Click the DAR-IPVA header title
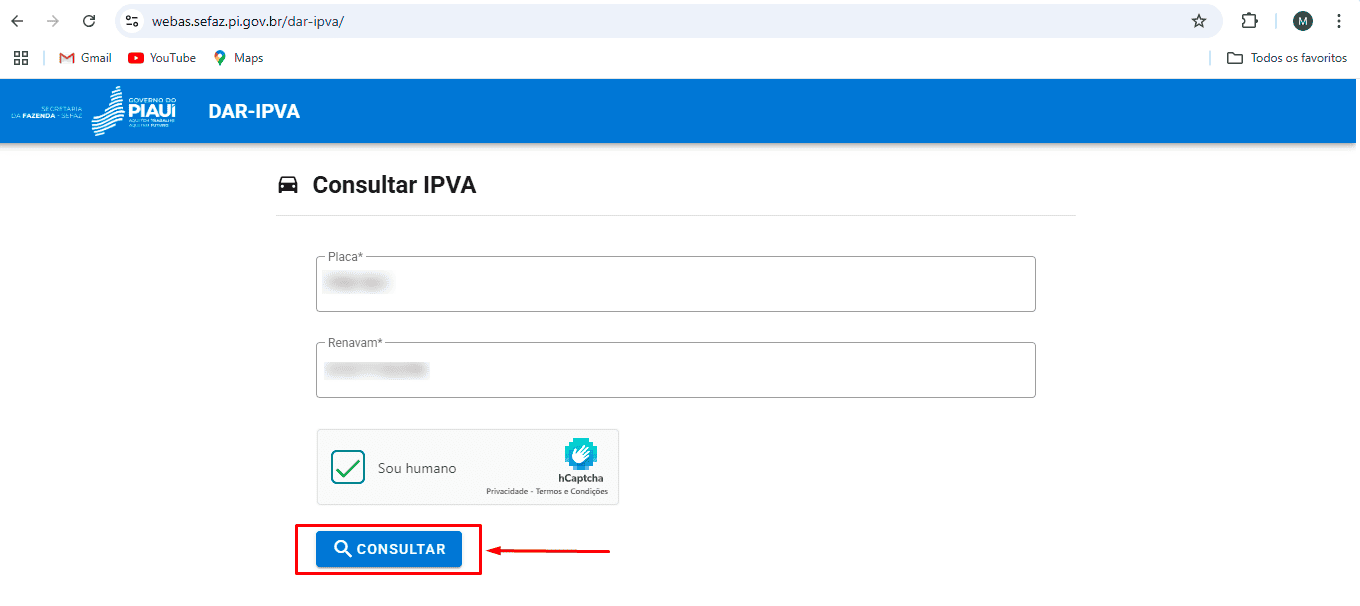Screen dimensions: 1360x606 coord(252,111)
